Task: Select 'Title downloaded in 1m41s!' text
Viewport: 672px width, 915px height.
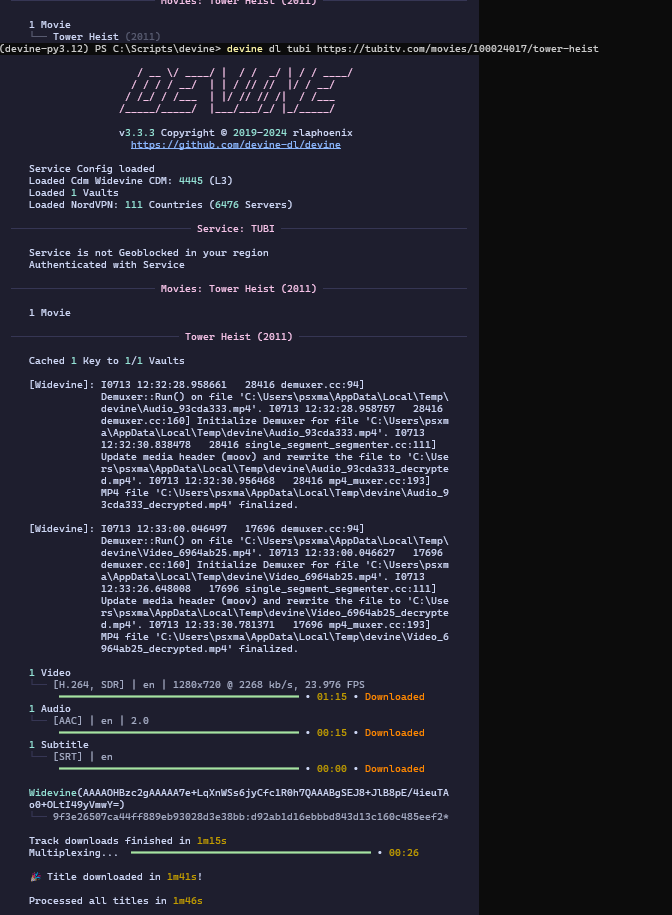Action: click(125, 876)
